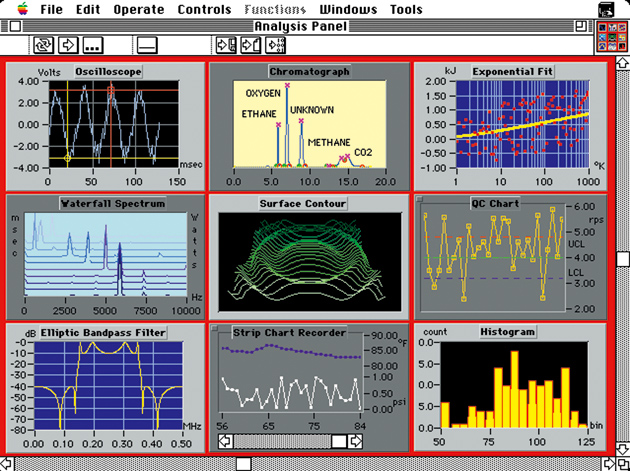Click the Strip Chart Recorder scrollbar thumb
The height and width of the screenshot is (471, 630).
click(x=340, y=441)
